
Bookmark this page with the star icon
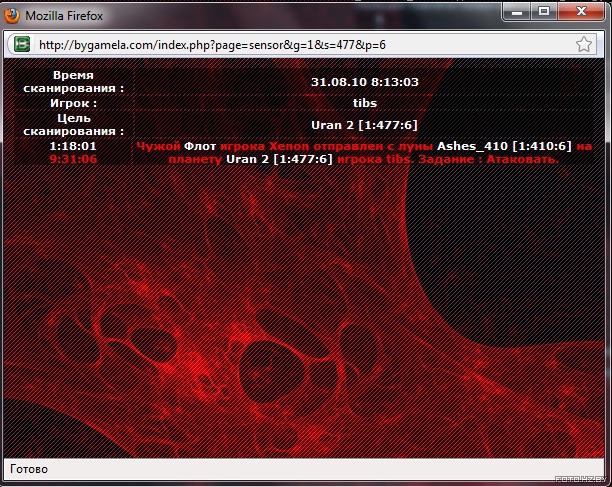coord(584,44)
